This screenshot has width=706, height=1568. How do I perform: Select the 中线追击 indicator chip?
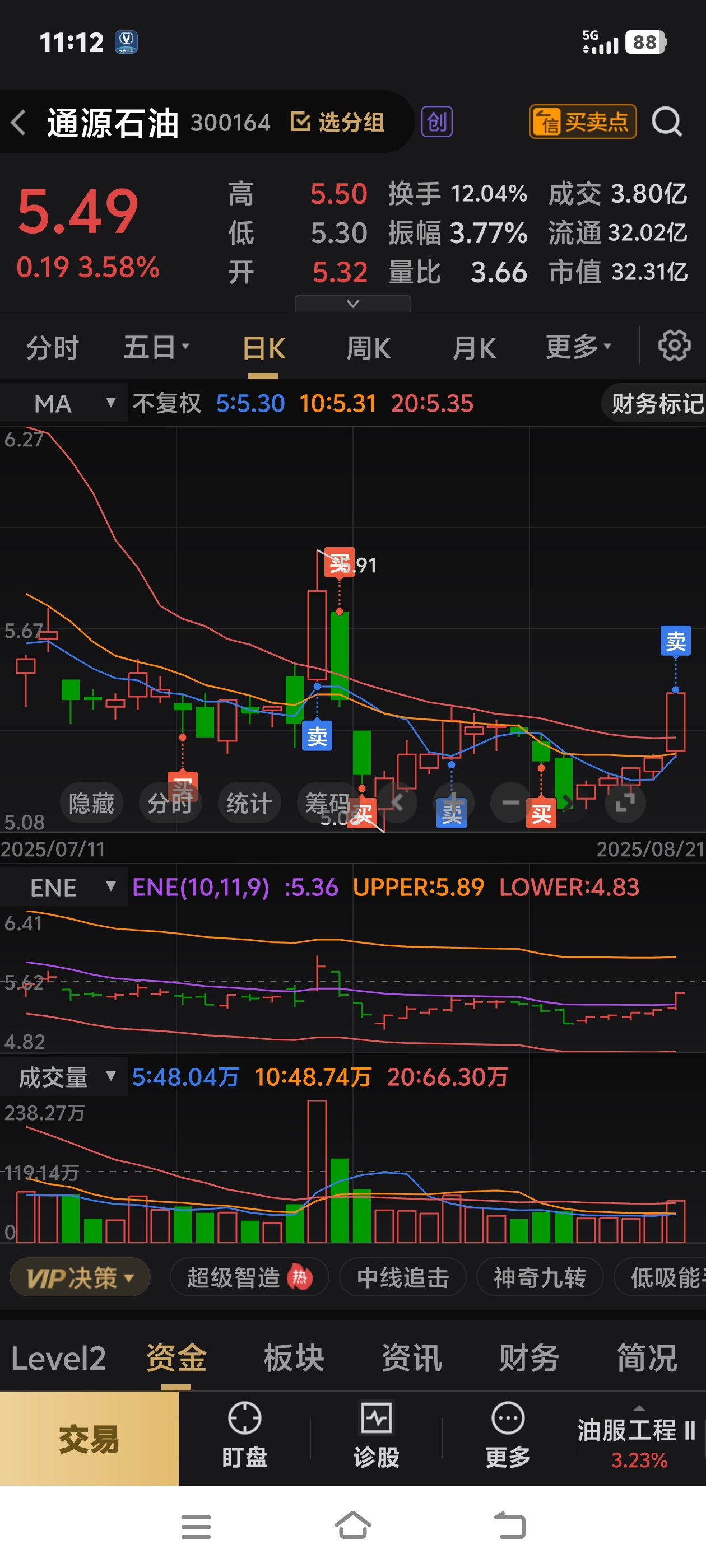[x=403, y=1277]
